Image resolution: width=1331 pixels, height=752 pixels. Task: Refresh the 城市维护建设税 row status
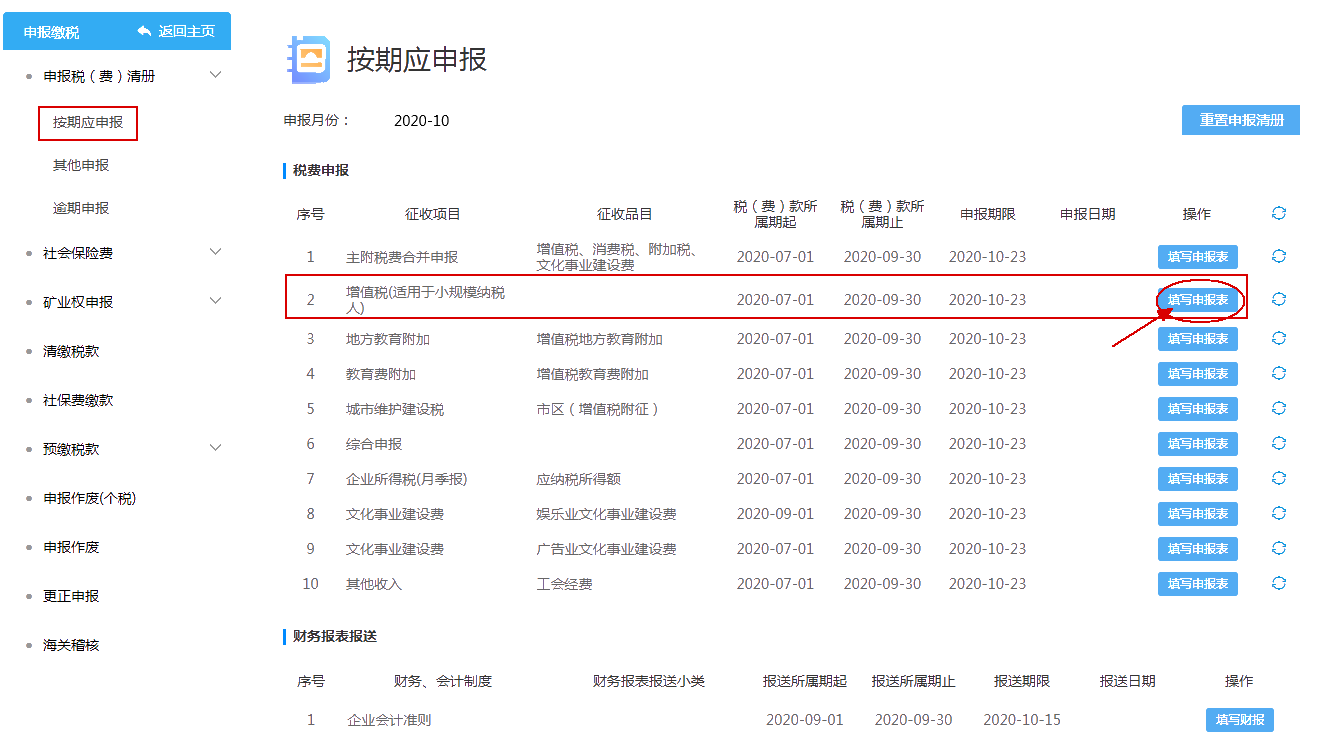(1277, 408)
